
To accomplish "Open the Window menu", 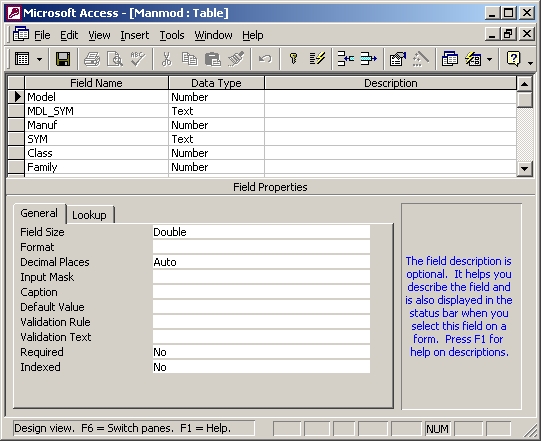I will pyautogui.click(x=213, y=35).
